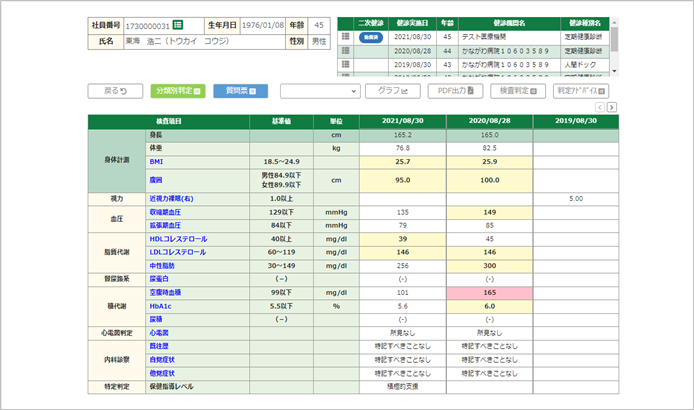
Task: Click the next-page right arrow above results table
Action: click(612, 107)
